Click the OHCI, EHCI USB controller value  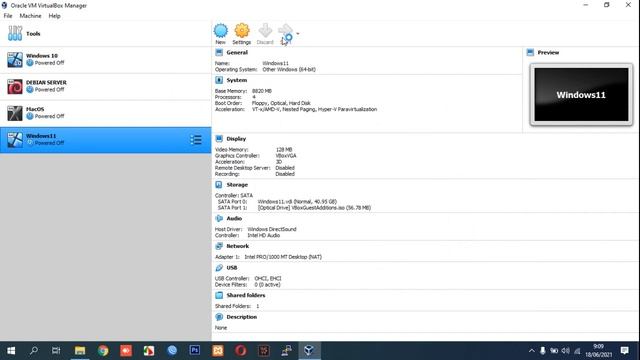(268, 279)
